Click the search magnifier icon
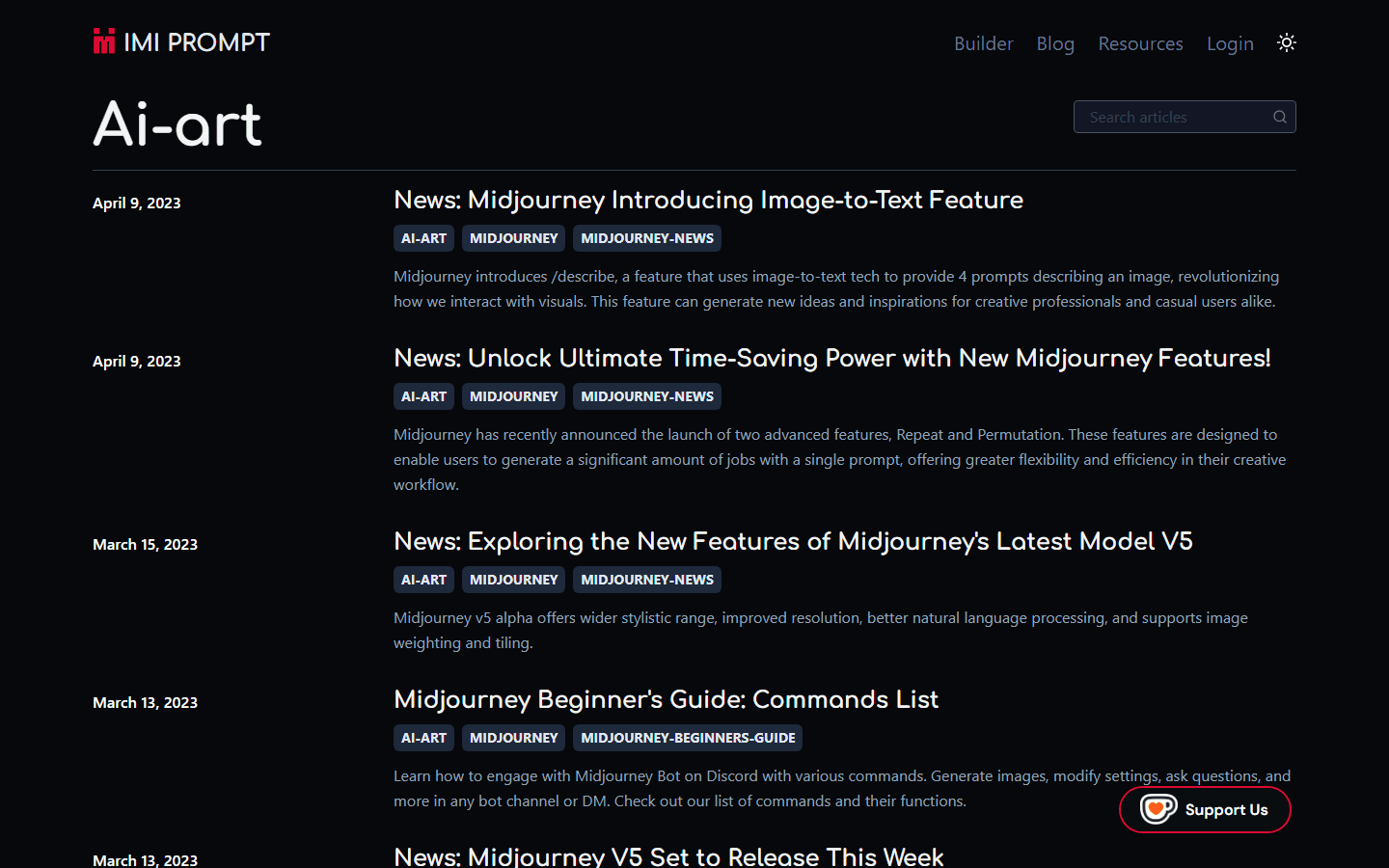 point(1280,117)
